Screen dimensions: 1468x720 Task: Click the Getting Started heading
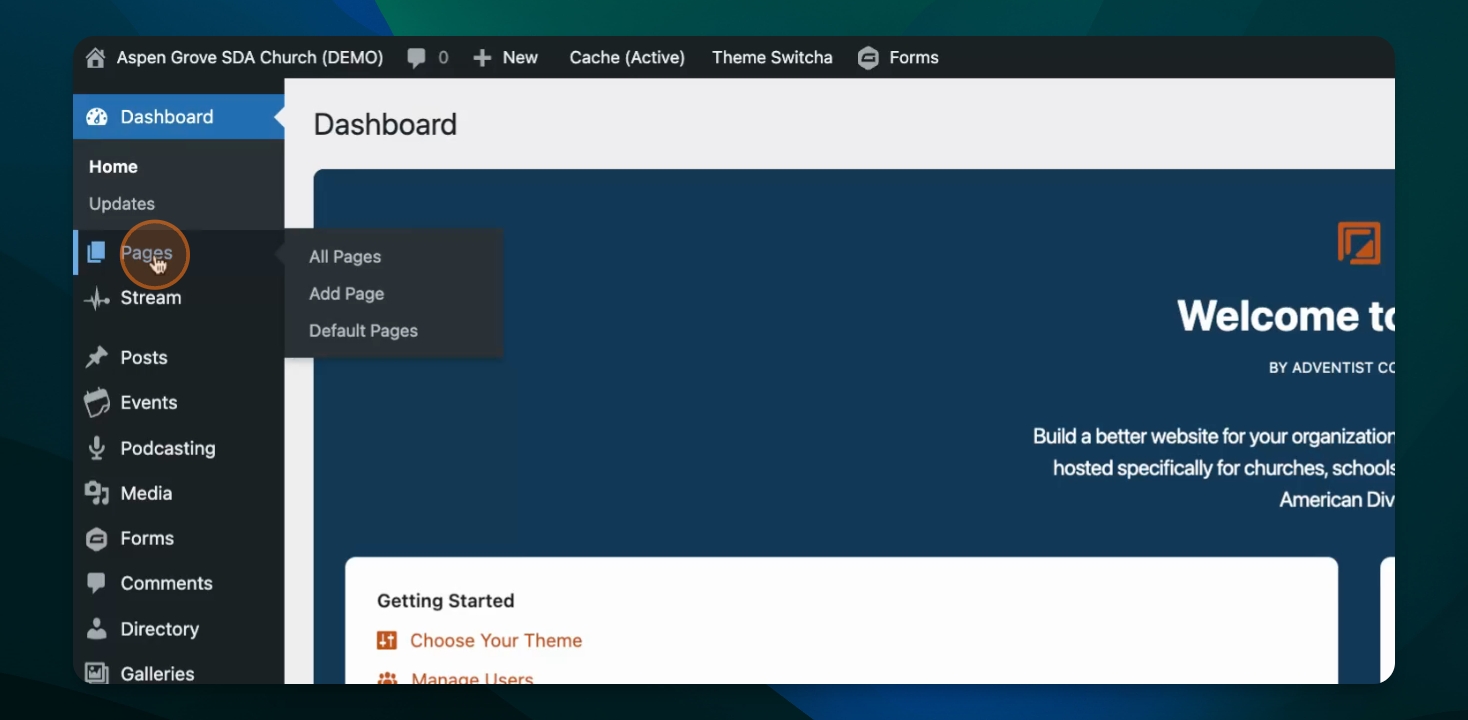(446, 601)
